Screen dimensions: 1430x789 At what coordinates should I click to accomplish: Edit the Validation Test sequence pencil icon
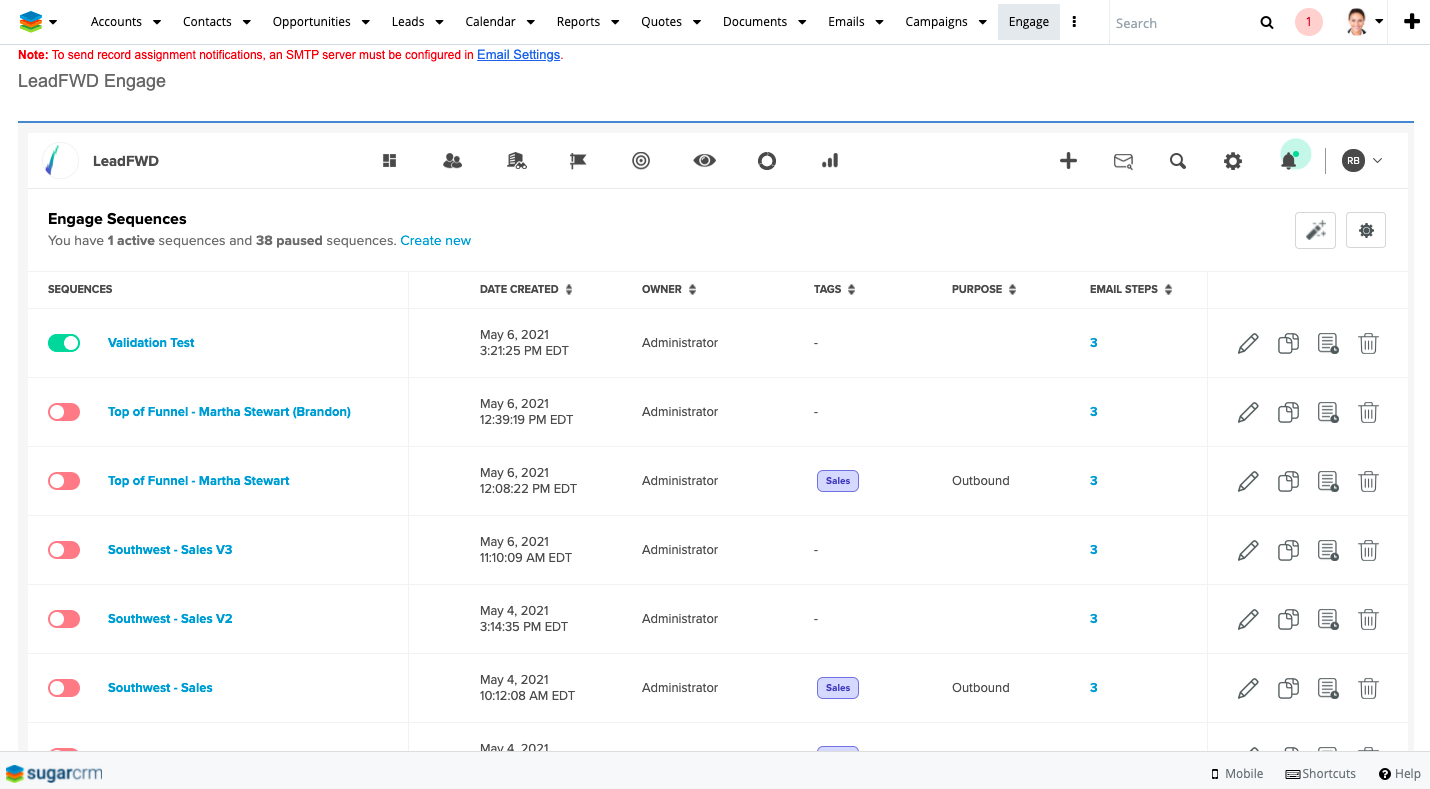(1248, 343)
